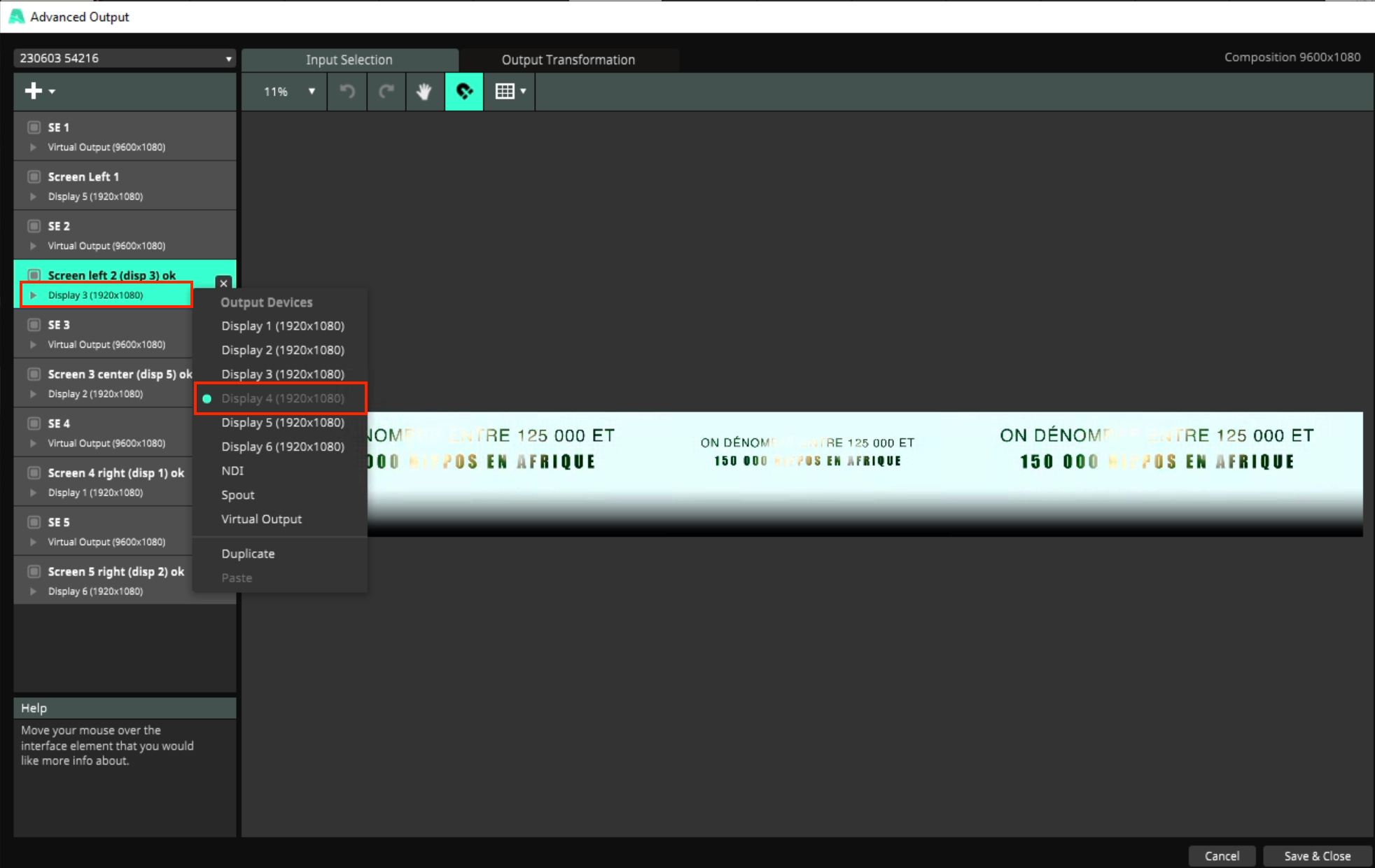Toggle the SE 2 screen checkbox

pyautogui.click(x=34, y=226)
